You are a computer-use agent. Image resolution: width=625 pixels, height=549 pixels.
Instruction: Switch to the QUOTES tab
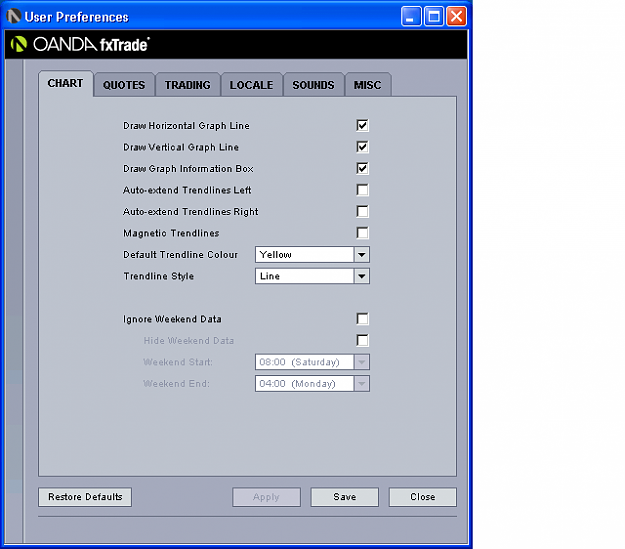tap(124, 85)
